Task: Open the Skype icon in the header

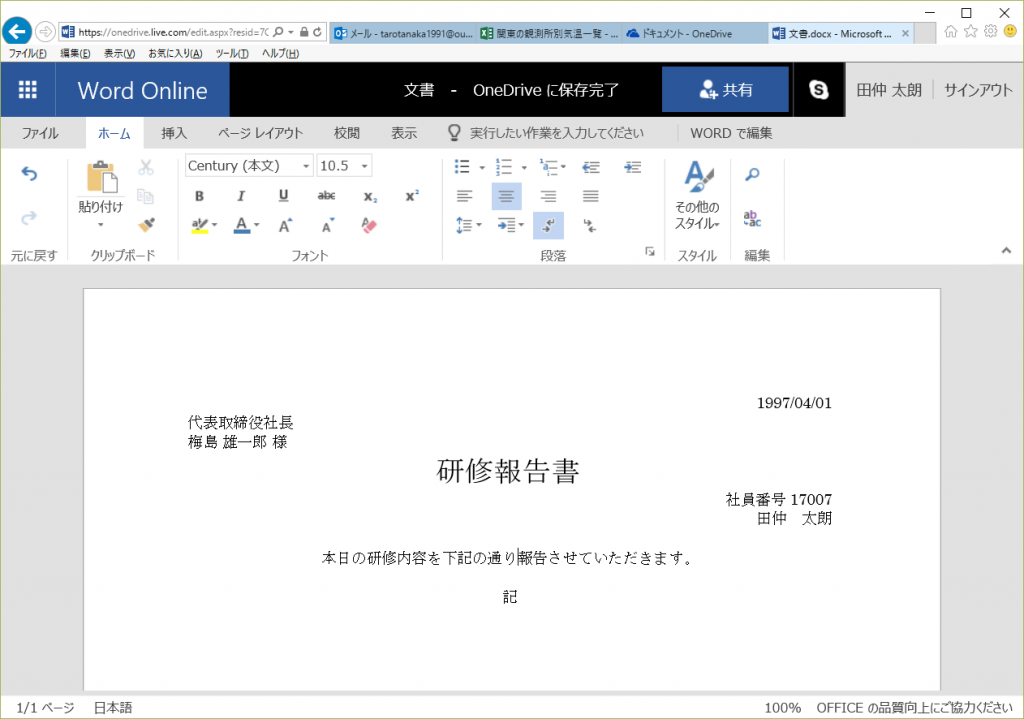Action: tap(818, 90)
